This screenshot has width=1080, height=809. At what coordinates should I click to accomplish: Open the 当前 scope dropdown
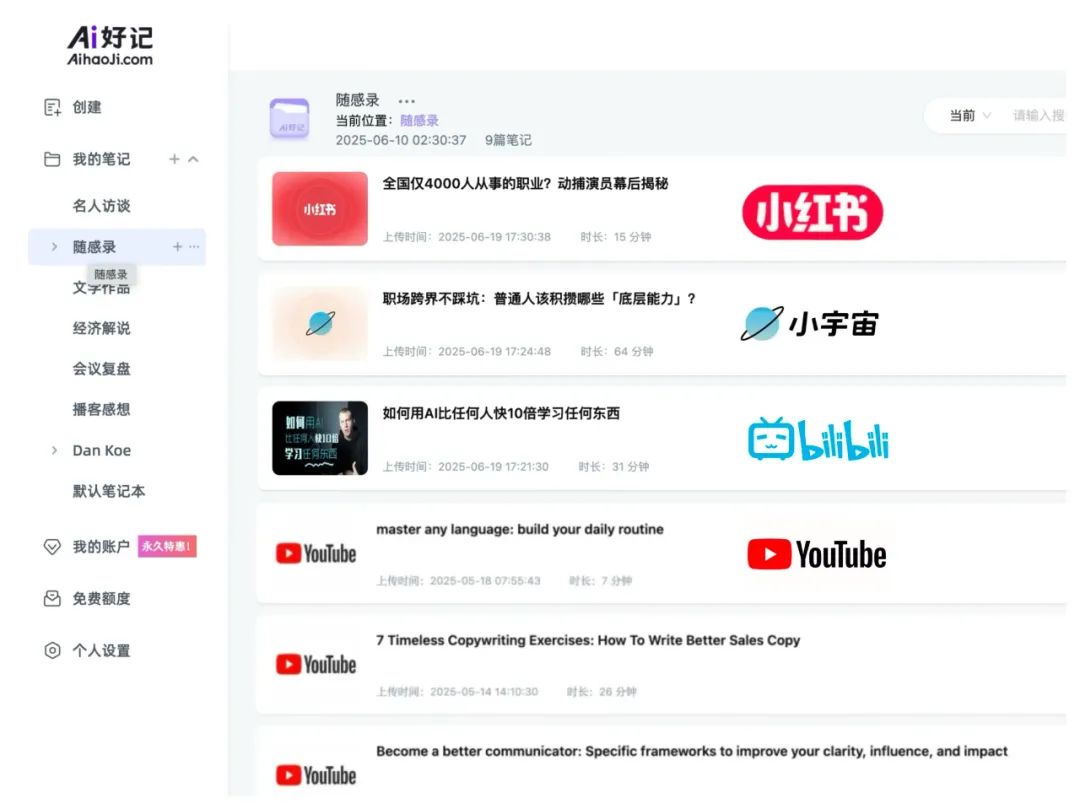click(970, 115)
